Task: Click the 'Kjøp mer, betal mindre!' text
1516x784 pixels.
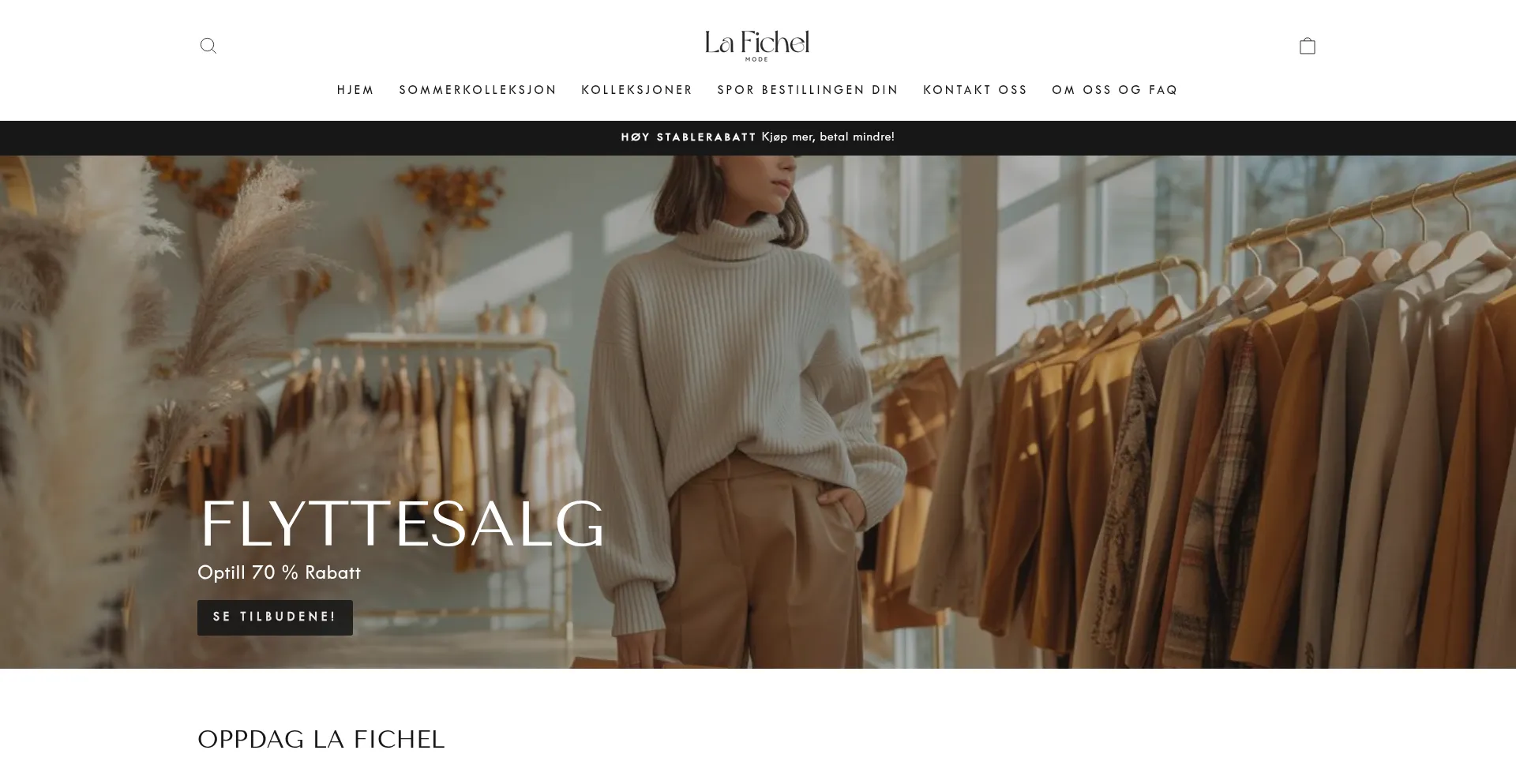Action: [x=827, y=137]
